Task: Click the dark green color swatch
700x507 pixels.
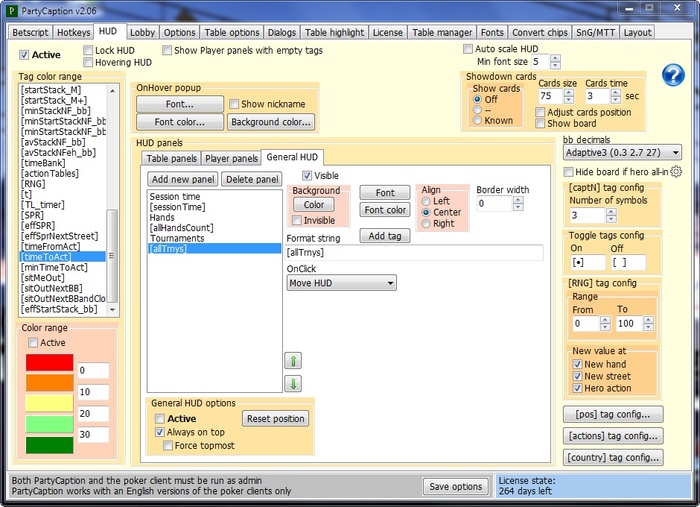Action: pyautogui.click(x=50, y=445)
